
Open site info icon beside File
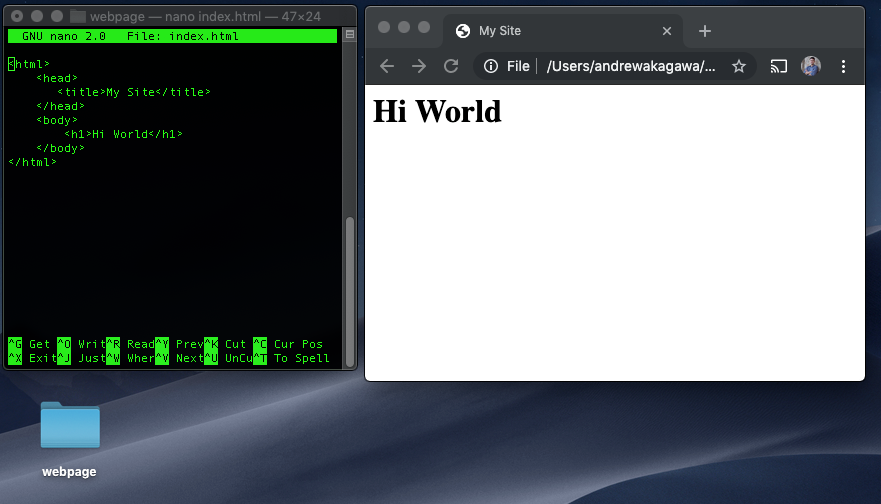click(x=491, y=66)
